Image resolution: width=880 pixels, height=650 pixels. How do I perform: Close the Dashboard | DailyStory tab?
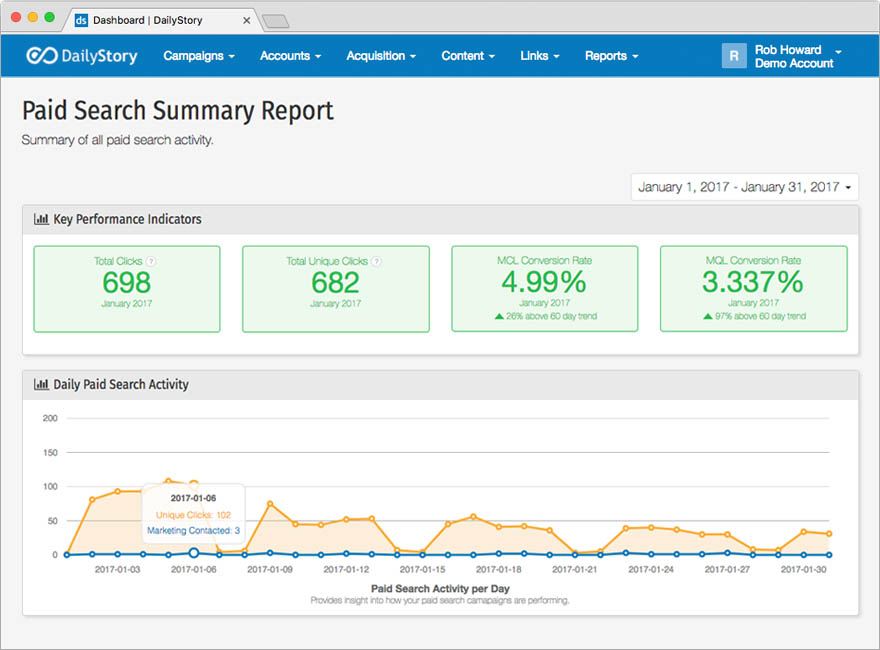coord(246,20)
